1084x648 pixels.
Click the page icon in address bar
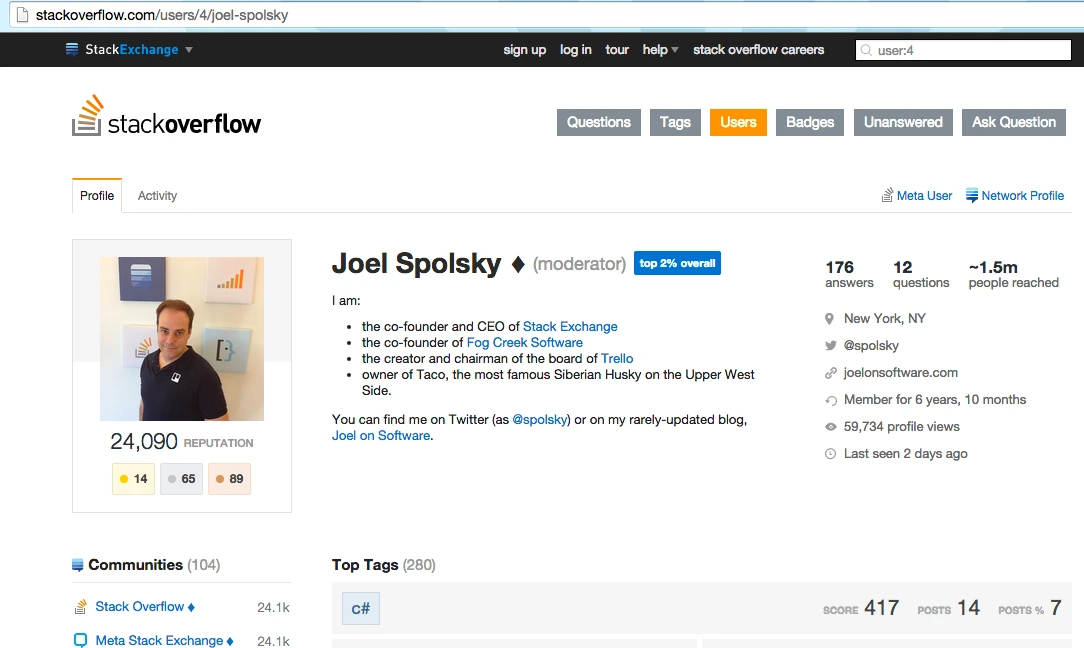(22, 15)
